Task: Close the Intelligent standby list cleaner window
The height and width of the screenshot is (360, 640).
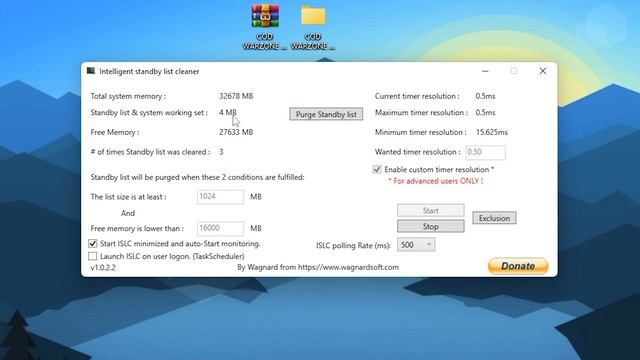Action: tap(542, 71)
